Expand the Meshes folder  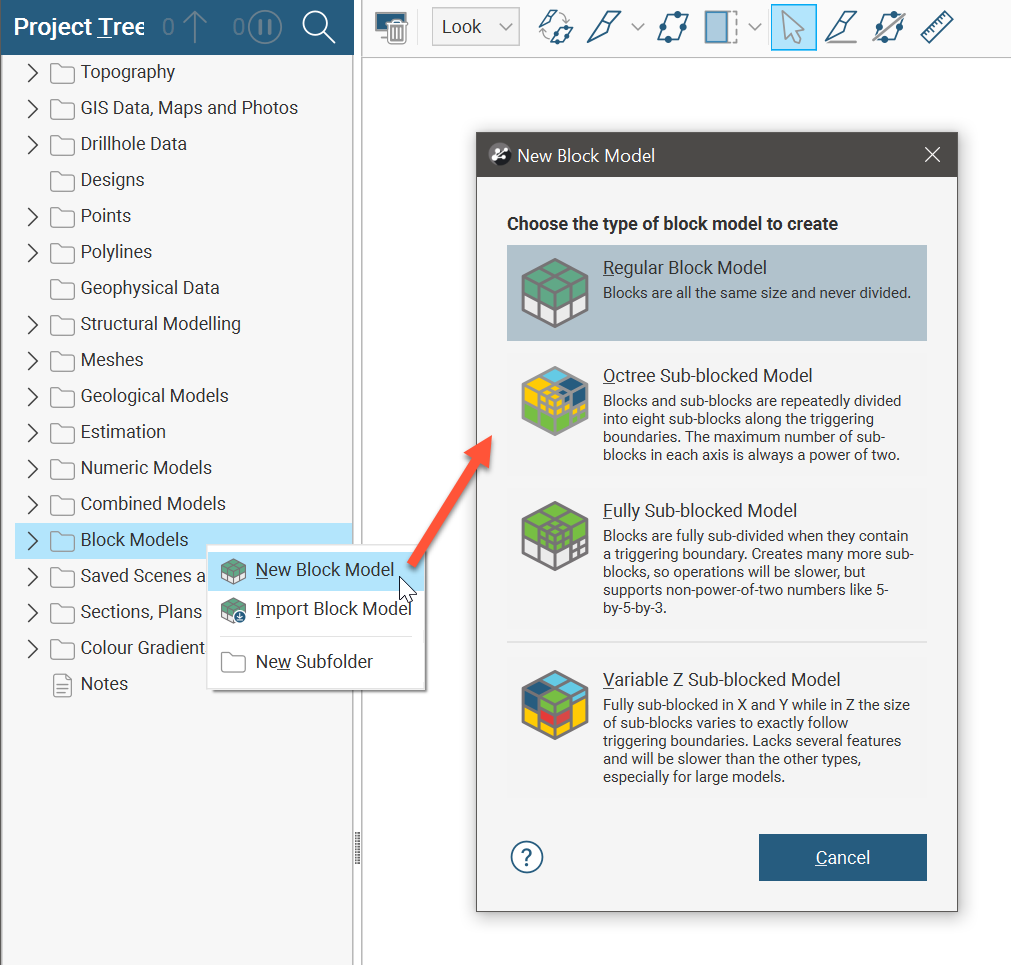pyautogui.click(x=33, y=361)
